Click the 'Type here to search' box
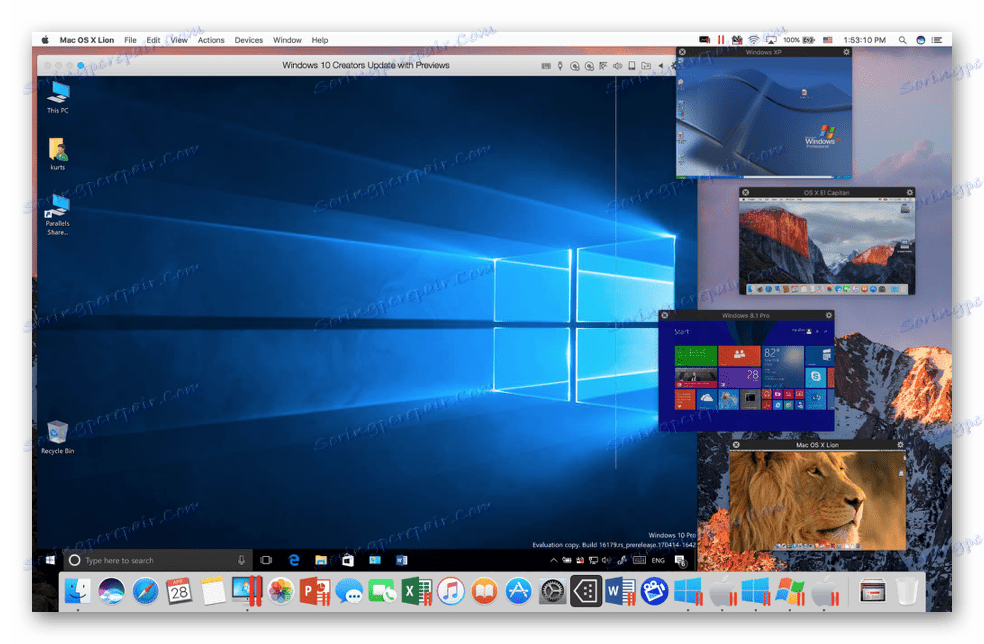 [x=158, y=560]
